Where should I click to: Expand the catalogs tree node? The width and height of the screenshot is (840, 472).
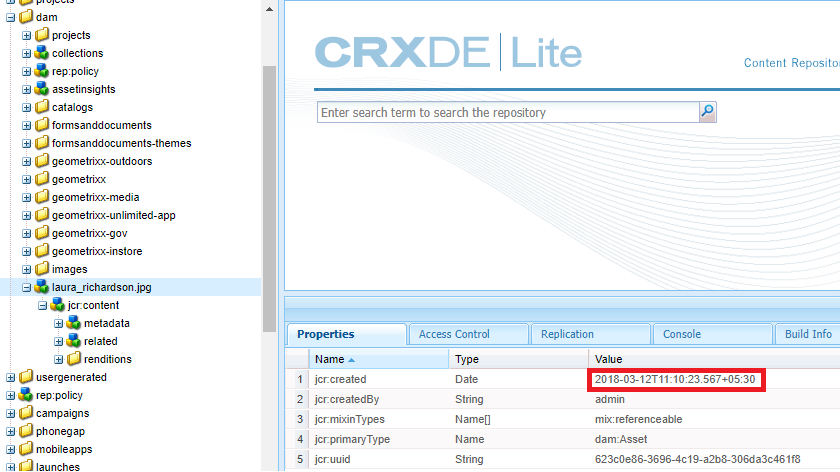[27, 108]
